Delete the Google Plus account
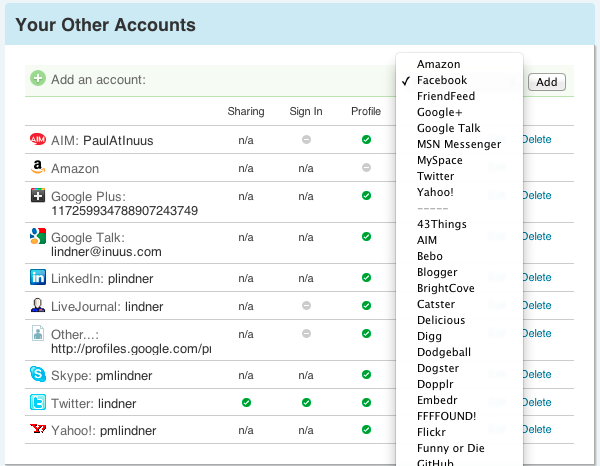Image resolution: width=600 pixels, height=466 pixels. (537, 195)
